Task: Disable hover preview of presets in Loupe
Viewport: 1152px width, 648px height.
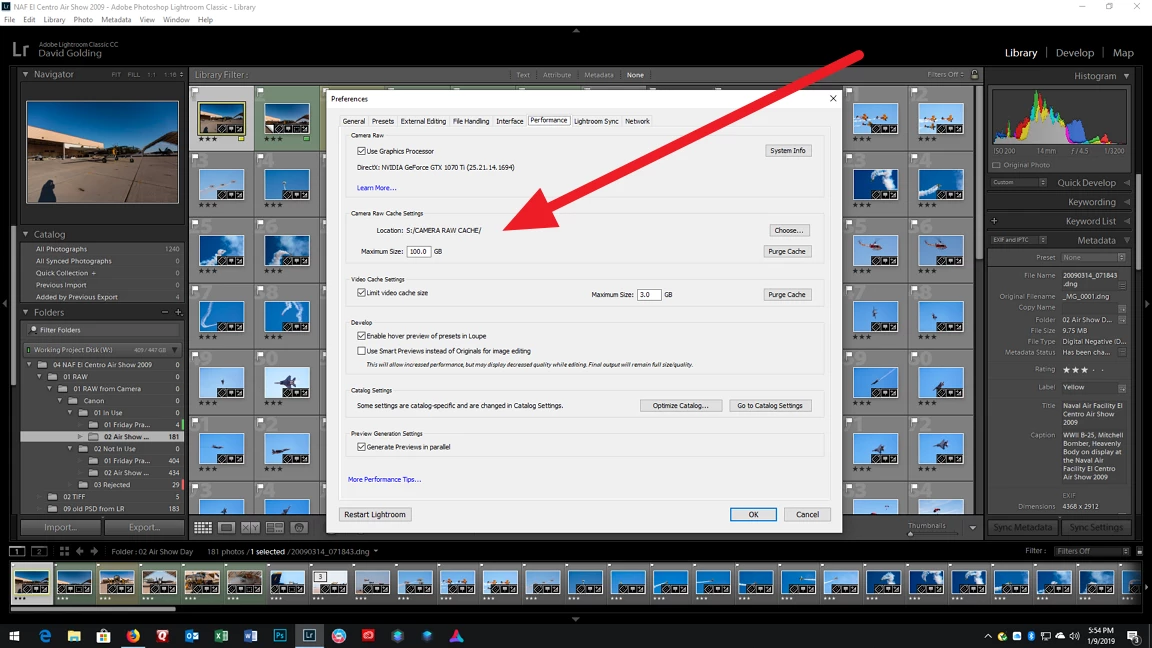Action: 361,336
